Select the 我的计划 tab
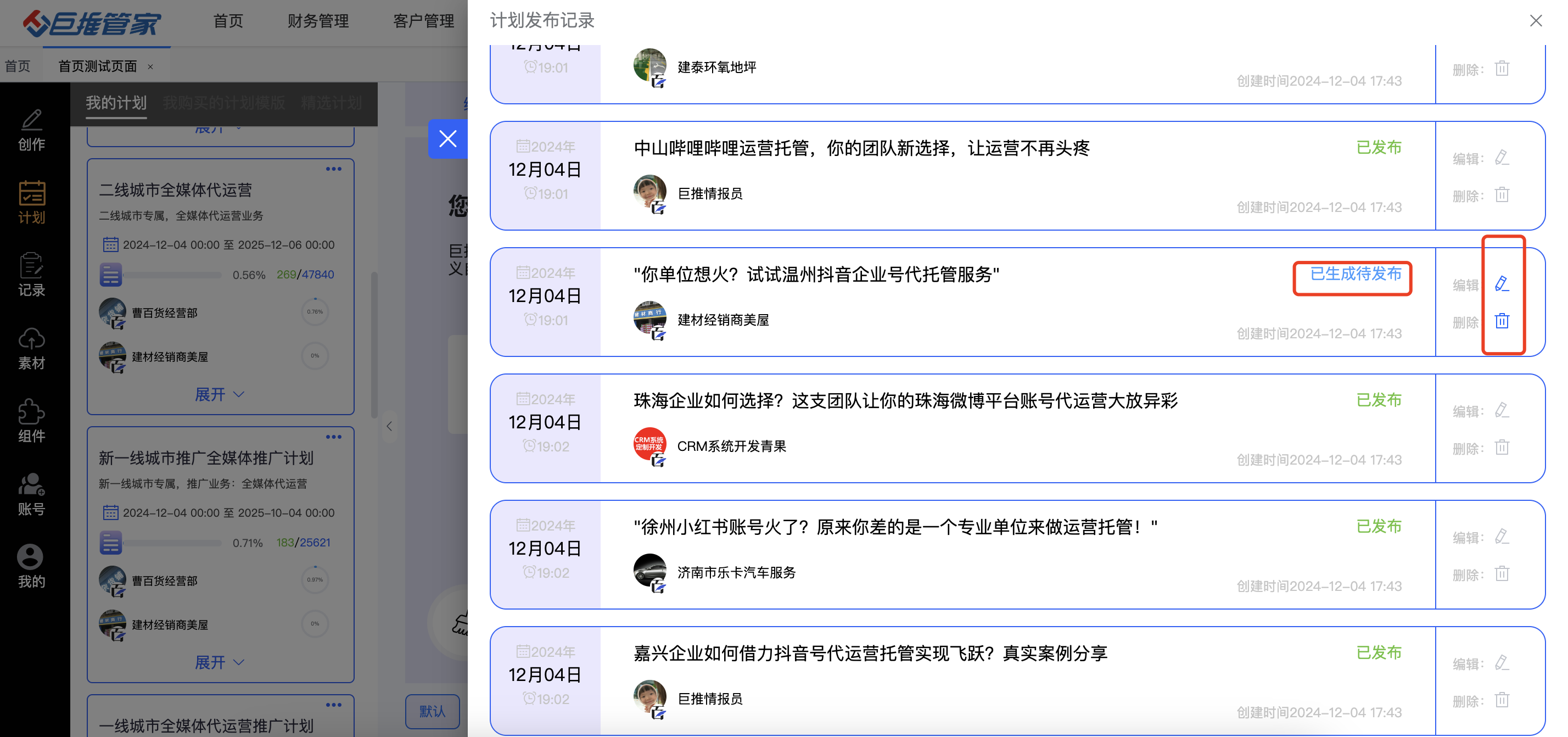1568x737 pixels. pyautogui.click(x=116, y=103)
